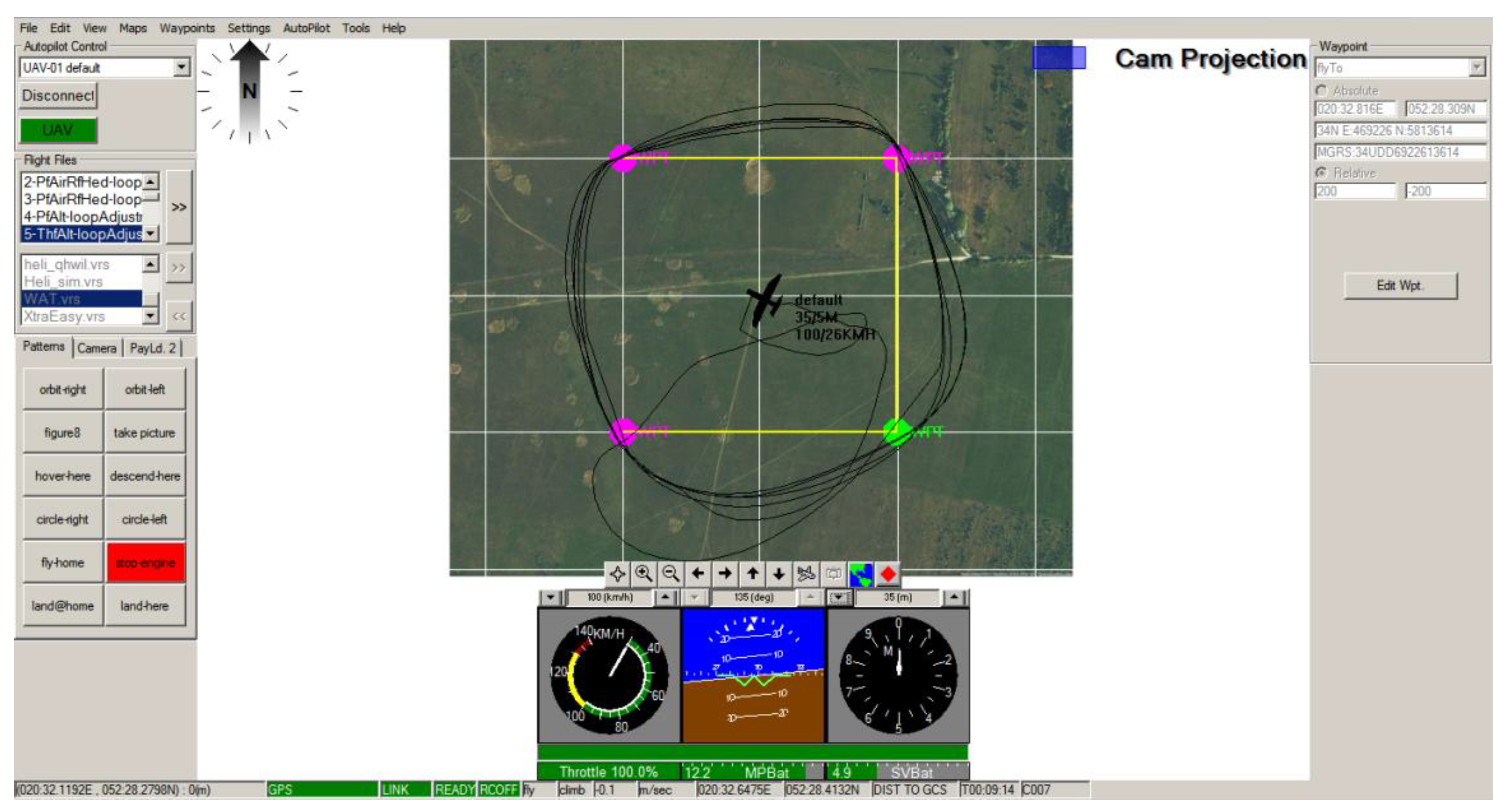The image size is (1510, 812).
Task: Click the compass star recenter icon
Action: point(617,574)
